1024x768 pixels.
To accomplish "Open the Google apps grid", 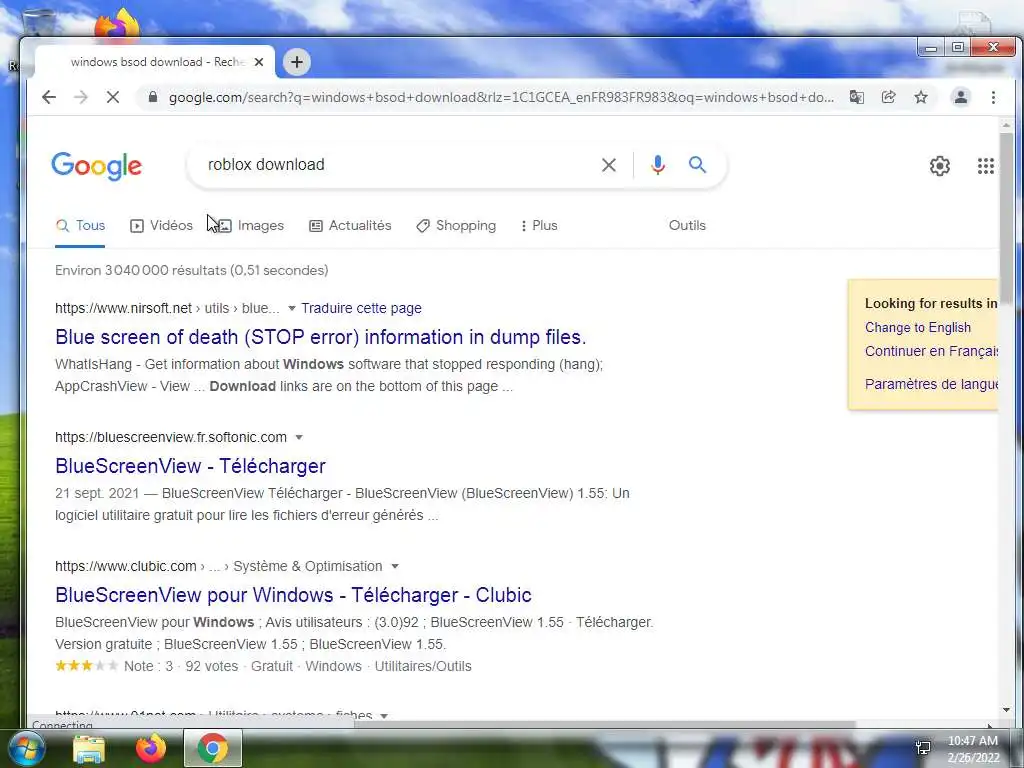I will [x=985, y=166].
